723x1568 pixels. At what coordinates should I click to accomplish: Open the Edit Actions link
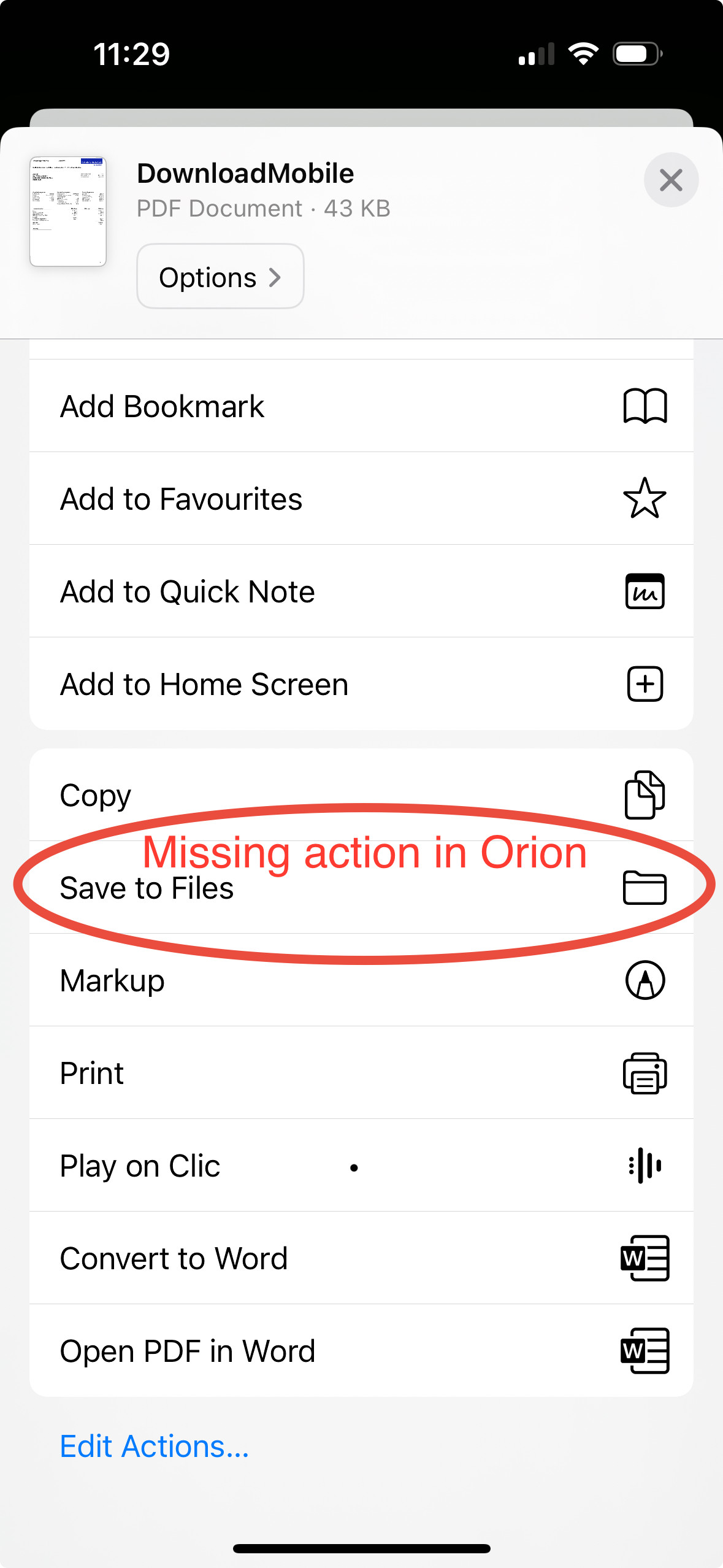click(155, 1447)
